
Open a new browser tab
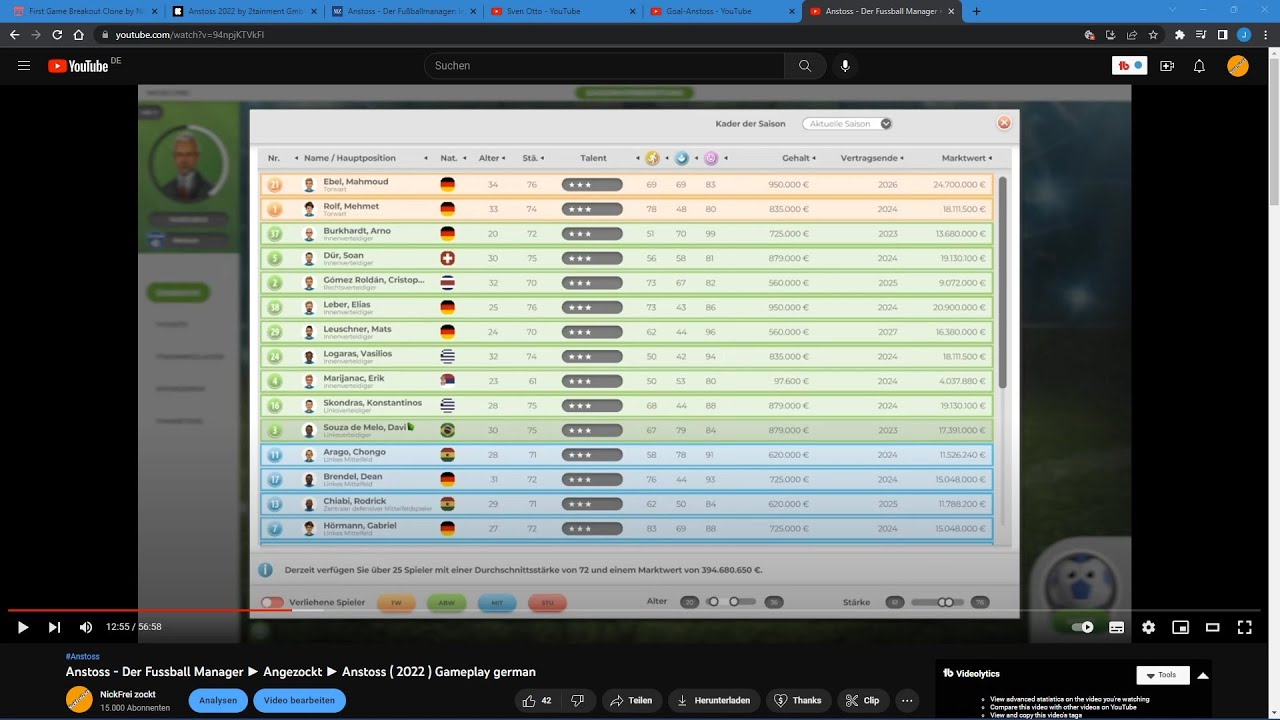click(x=977, y=11)
